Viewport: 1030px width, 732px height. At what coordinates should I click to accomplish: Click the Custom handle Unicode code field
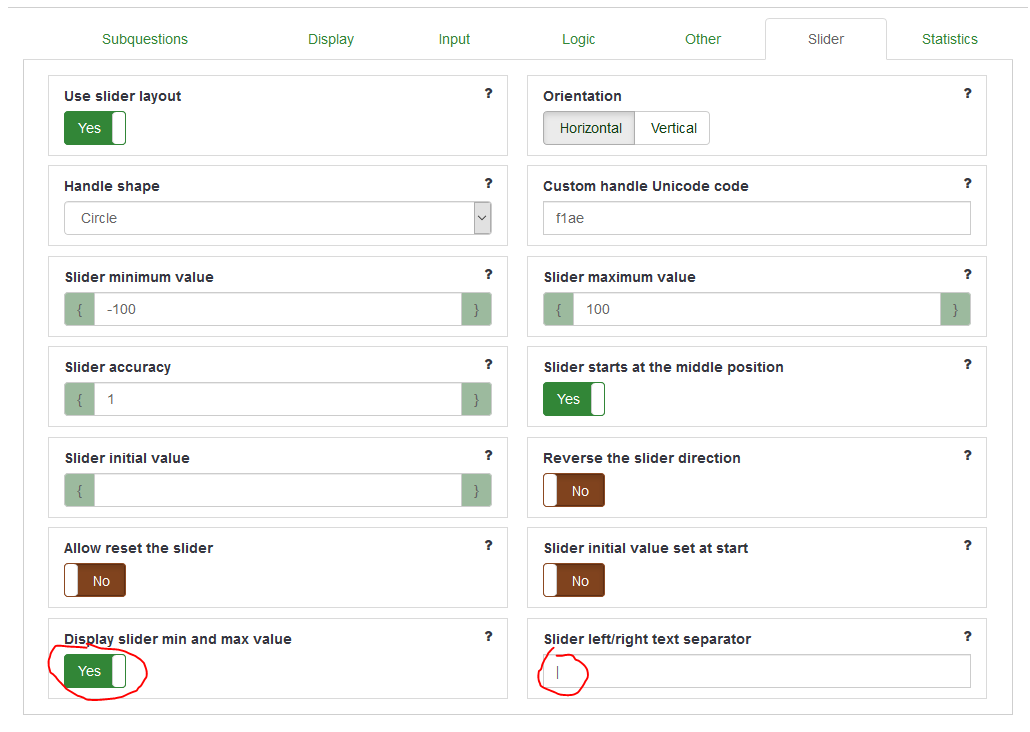point(756,218)
